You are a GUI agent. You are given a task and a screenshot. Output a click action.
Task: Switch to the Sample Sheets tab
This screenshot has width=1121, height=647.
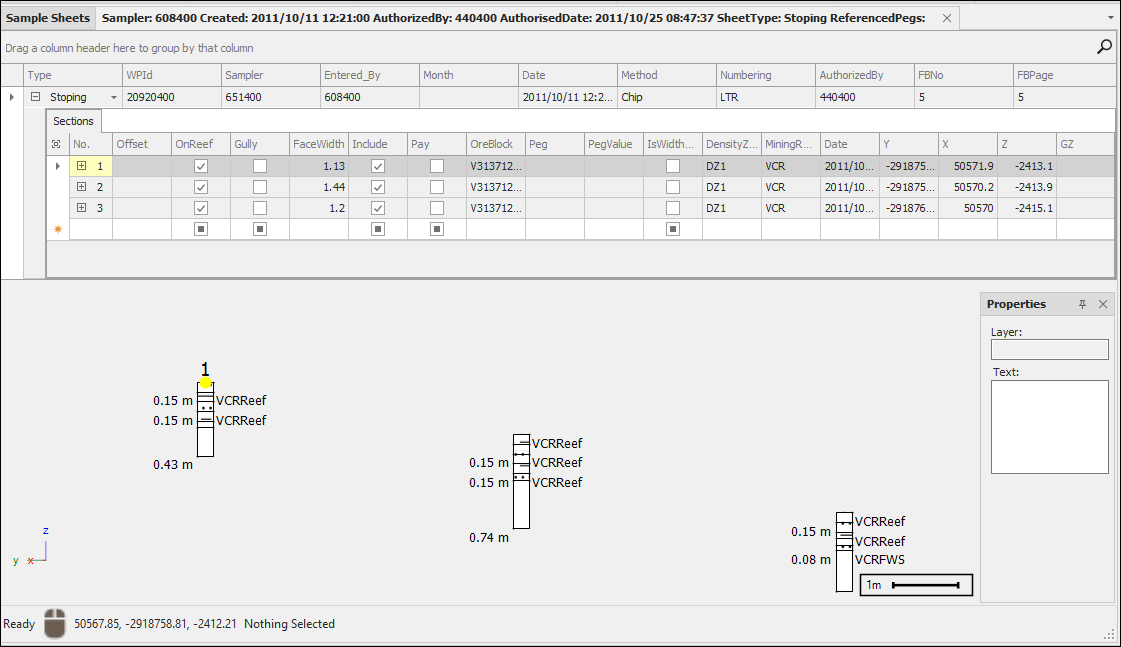tap(48, 18)
